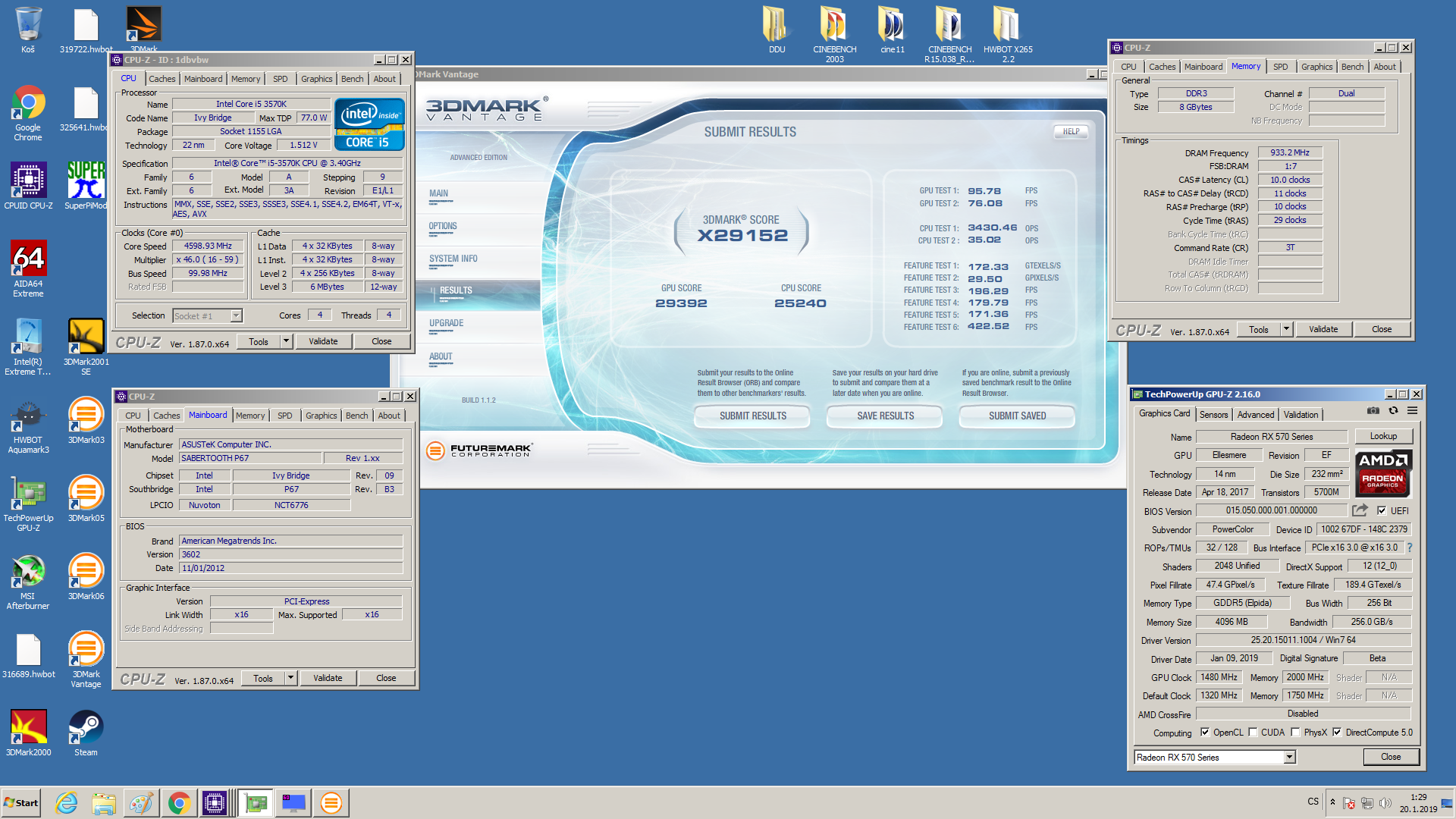The height and width of the screenshot is (819, 1456).
Task: Click the GPU-Z refresh icon
Action: [x=1393, y=410]
